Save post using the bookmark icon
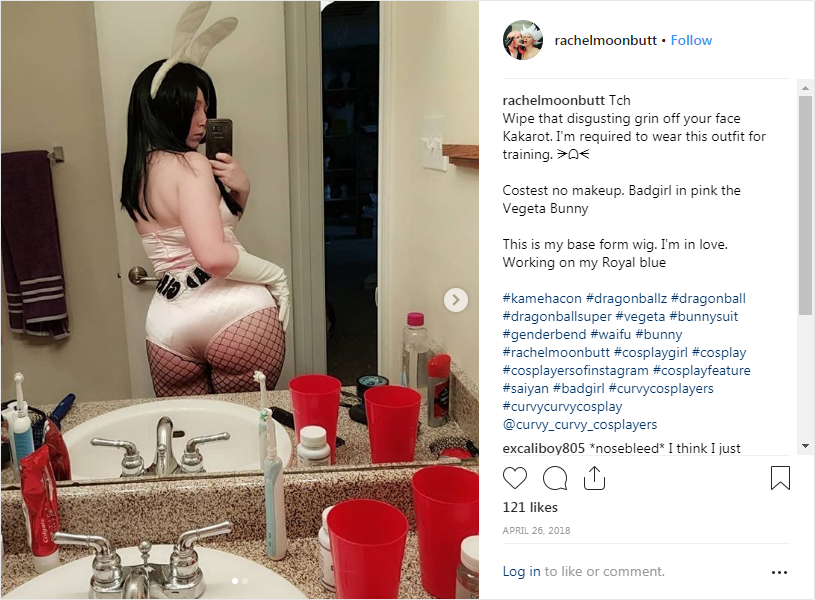815x600 pixels. [780, 478]
